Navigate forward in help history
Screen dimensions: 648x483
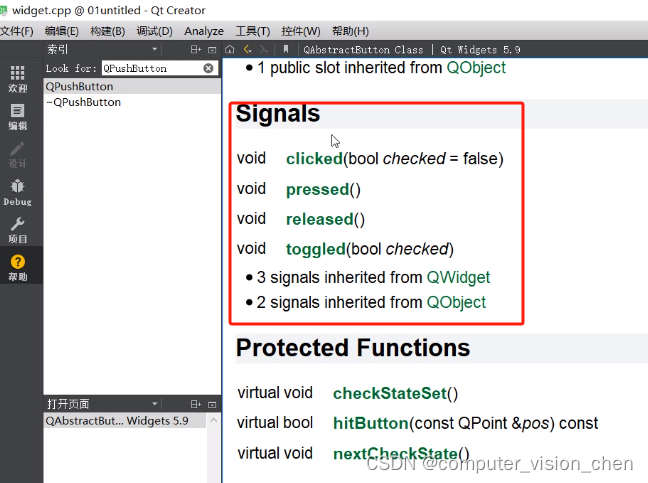[264, 50]
